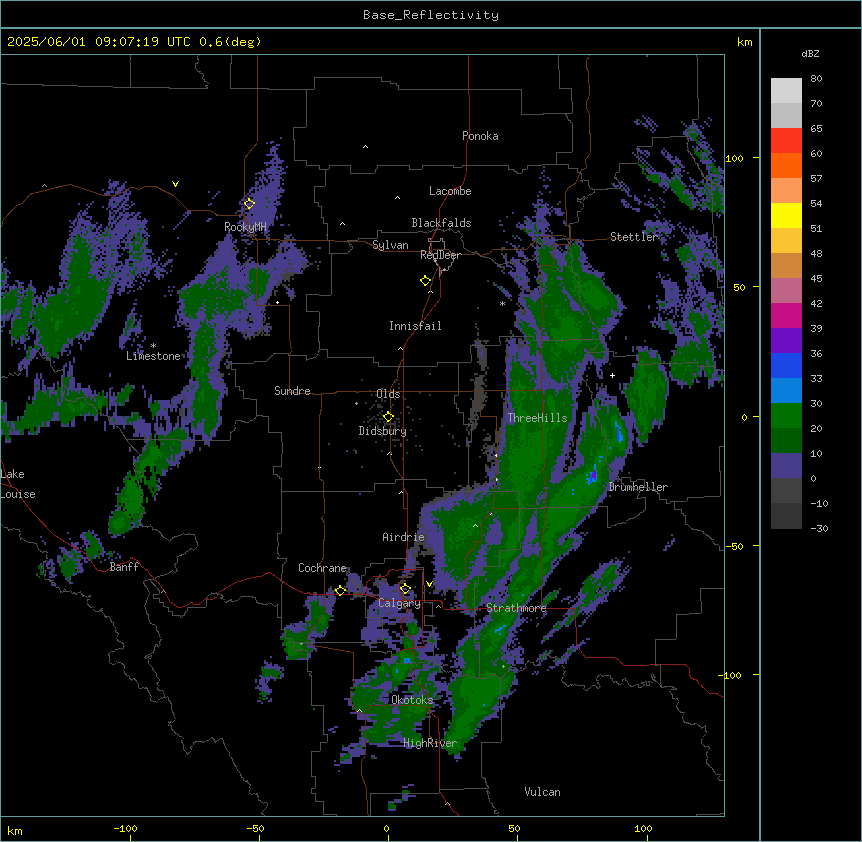Screen dimensions: 862x842
Task: Select the slate-purple swatch between 10 and 0
Action: [786, 466]
